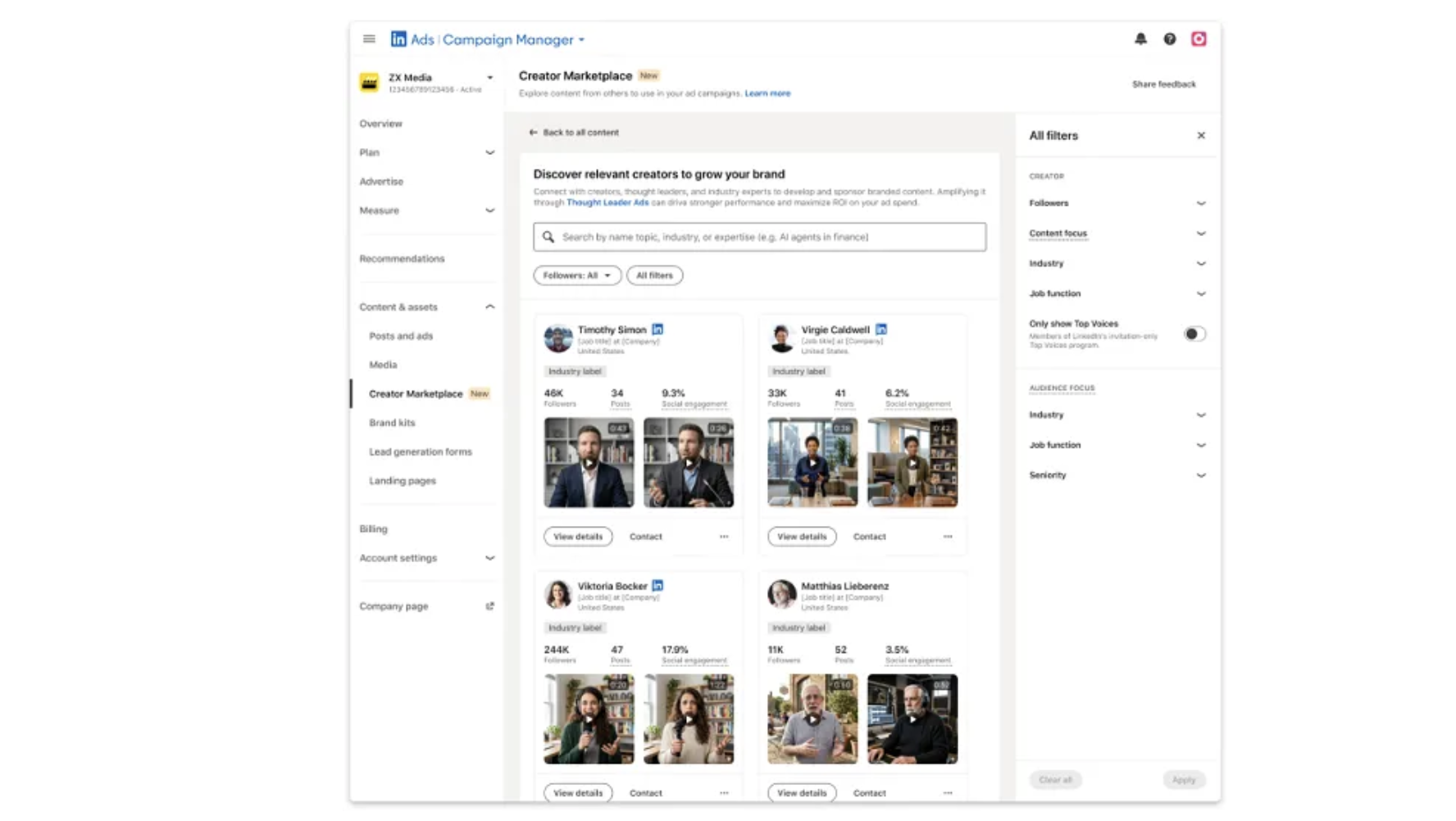
Task: Click View details for Timothy Simon
Action: point(578,537)
